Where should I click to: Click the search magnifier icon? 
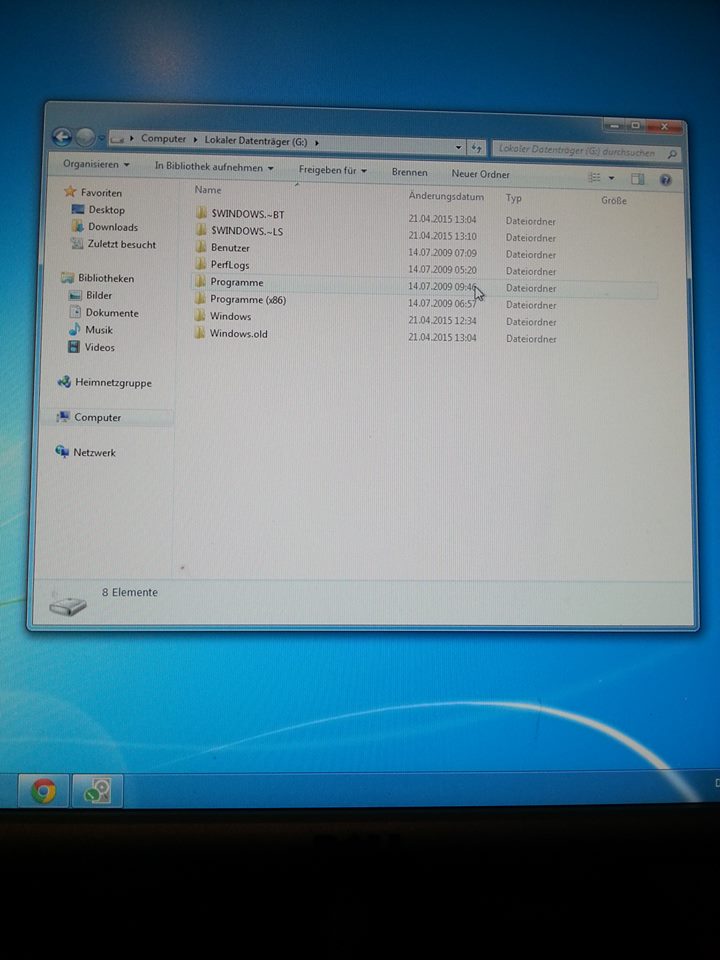point(672,154)
